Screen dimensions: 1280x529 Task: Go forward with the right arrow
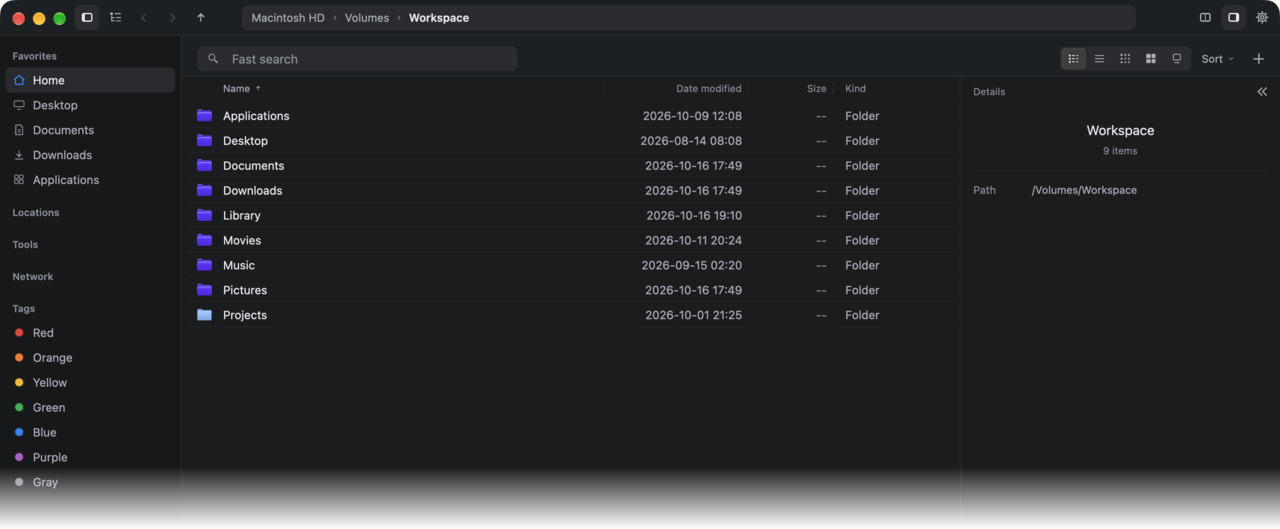pos(172,18)
